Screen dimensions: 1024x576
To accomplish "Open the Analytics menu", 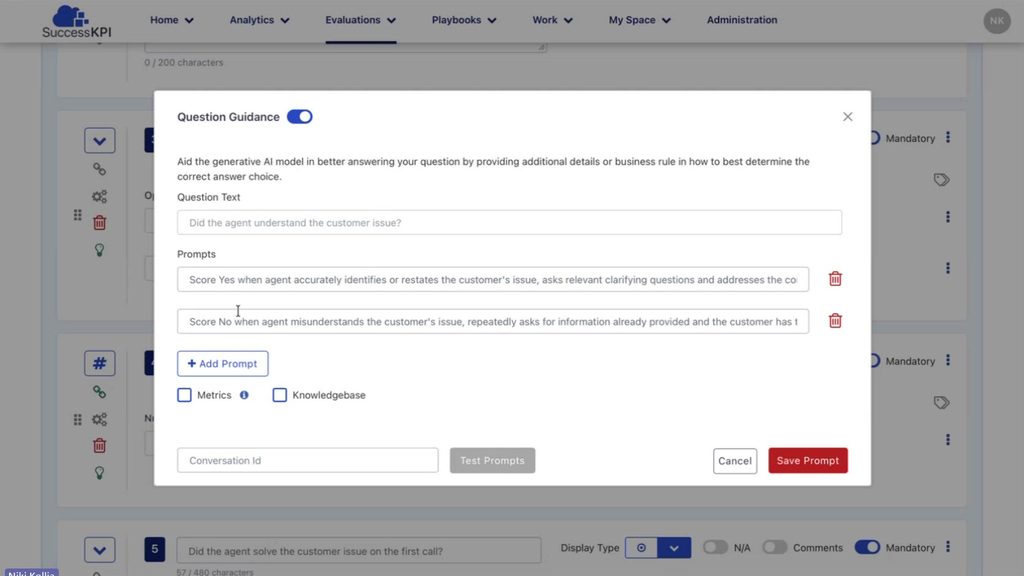I will tap(259, 20).
